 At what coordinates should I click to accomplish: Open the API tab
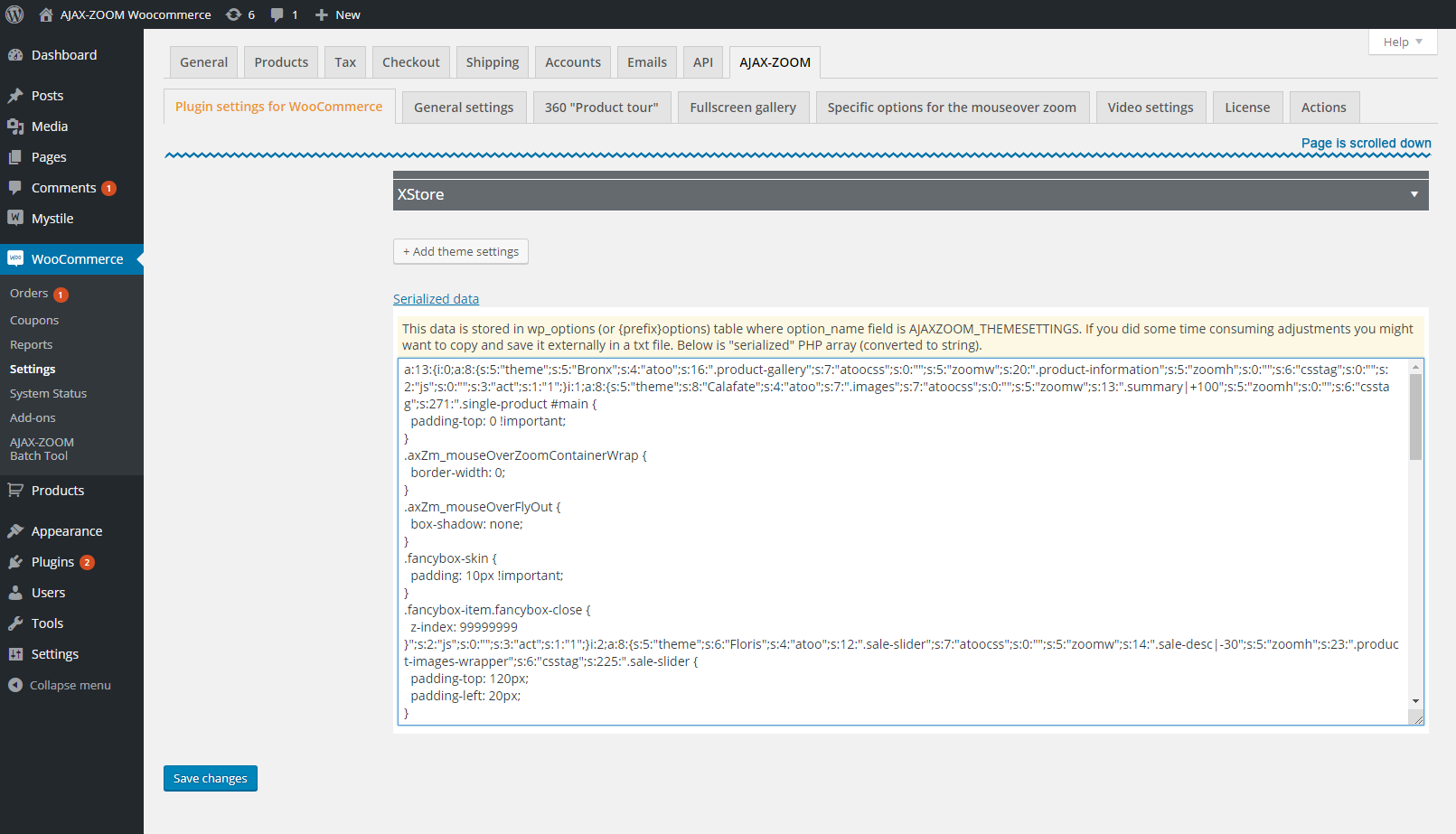[703, 62]
